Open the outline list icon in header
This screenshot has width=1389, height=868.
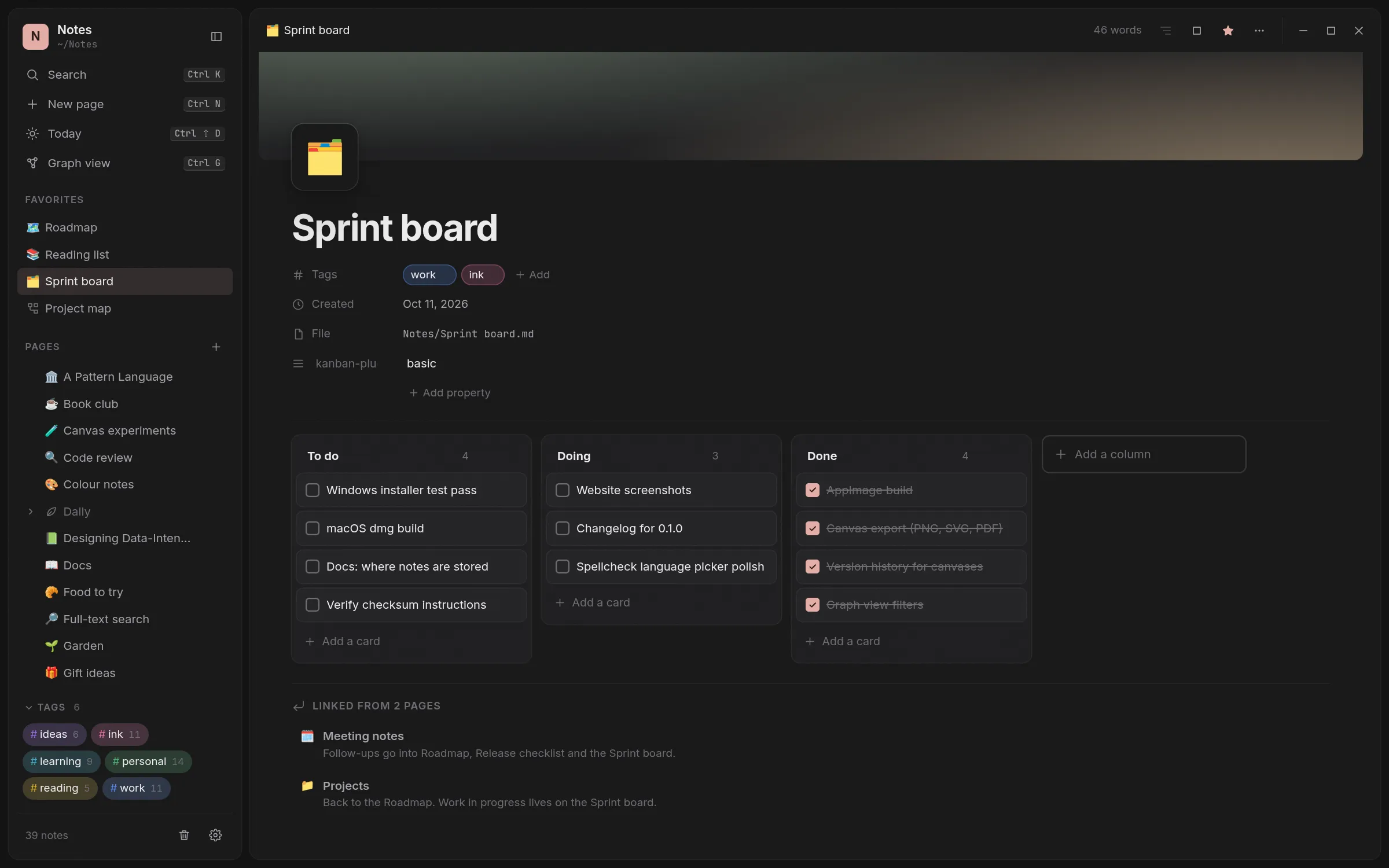pyautogui.click(x=1166, y=31)
